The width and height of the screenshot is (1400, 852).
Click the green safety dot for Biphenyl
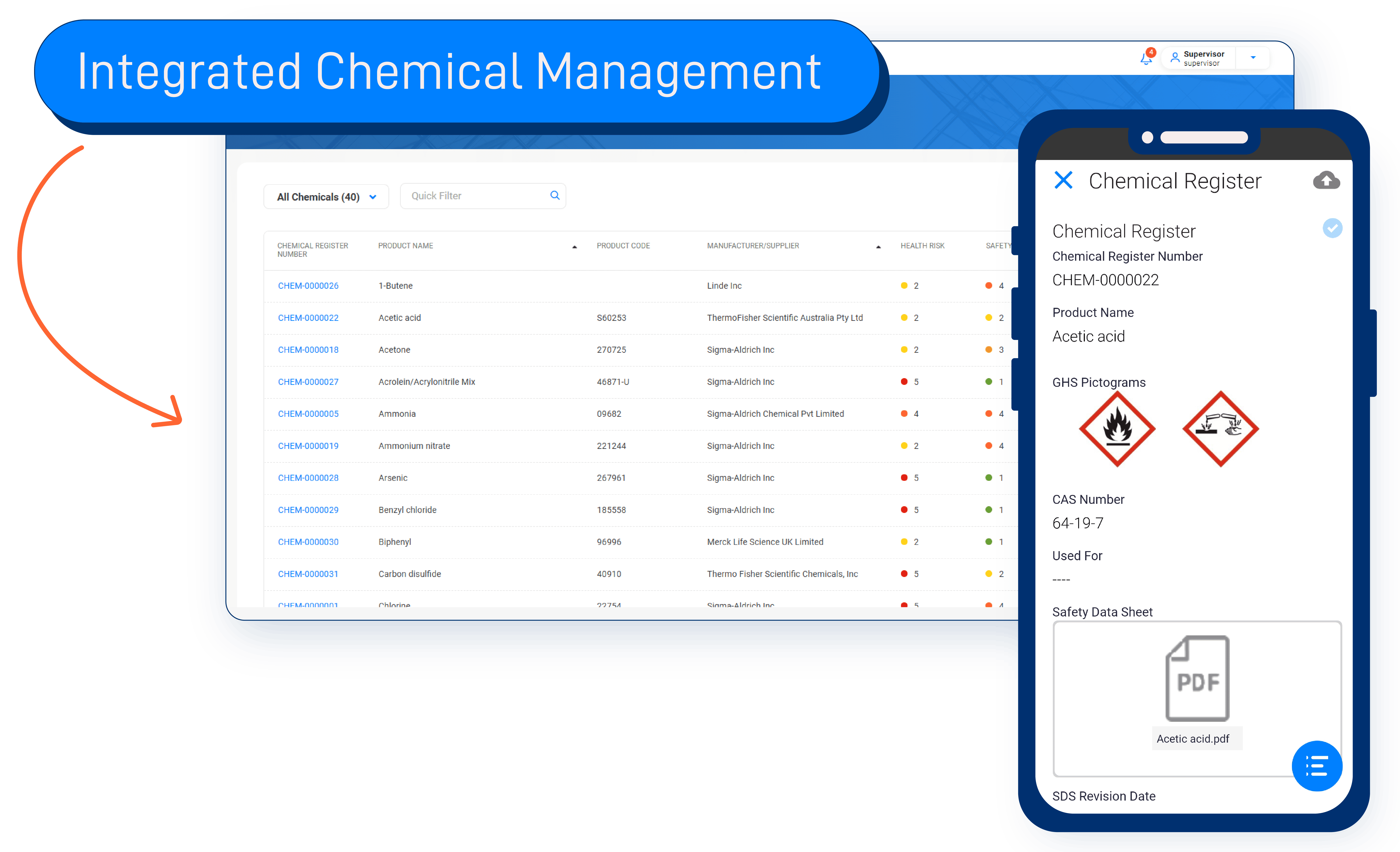pyautogui.click(x=989, y=542)
